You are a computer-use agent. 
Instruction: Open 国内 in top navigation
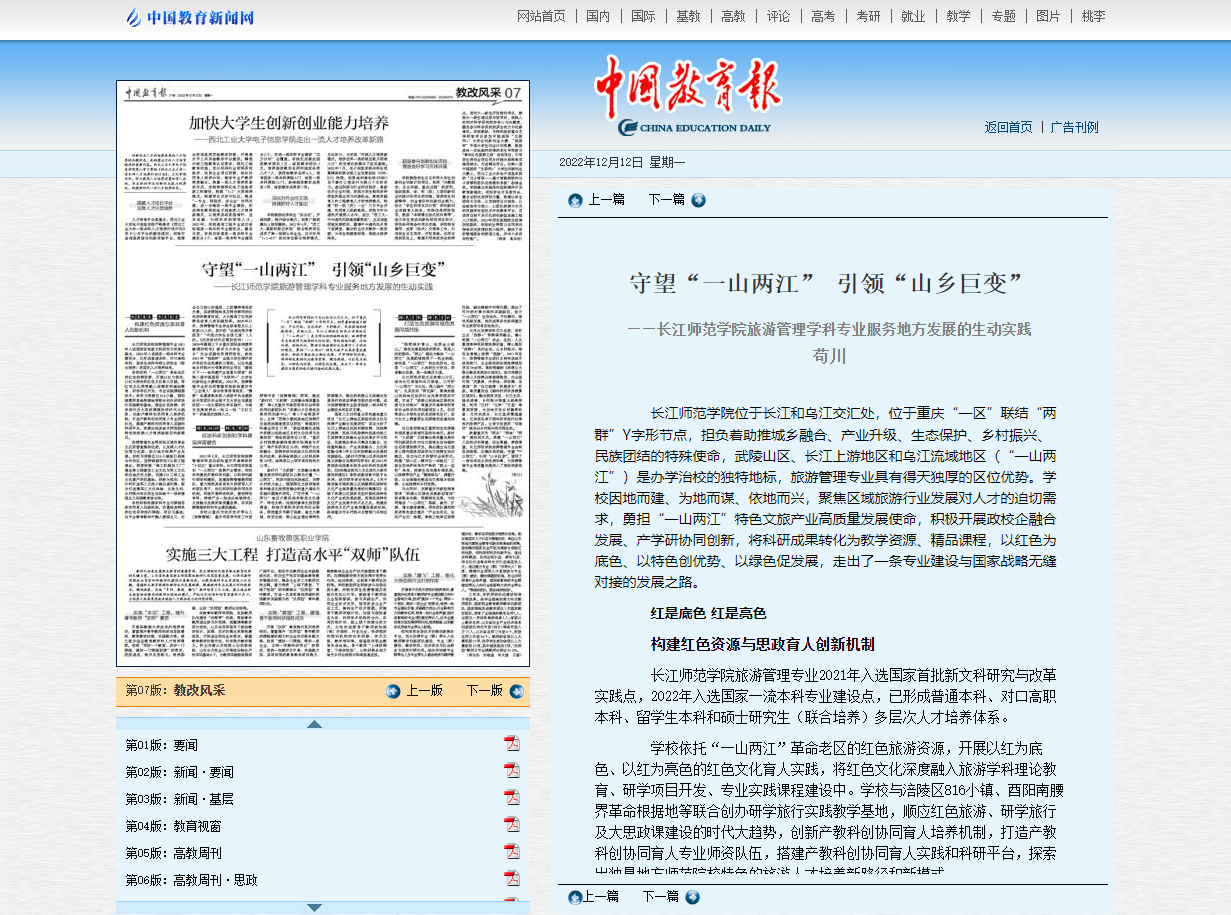(x=598, y=16)
